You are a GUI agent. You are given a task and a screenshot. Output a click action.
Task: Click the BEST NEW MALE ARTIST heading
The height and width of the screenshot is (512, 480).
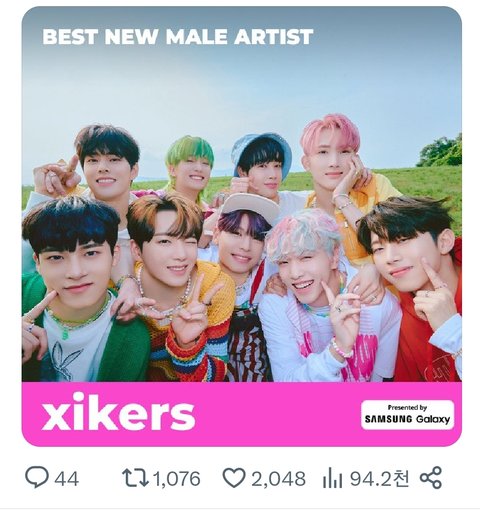pyautogui.click(x=178, y=37)
